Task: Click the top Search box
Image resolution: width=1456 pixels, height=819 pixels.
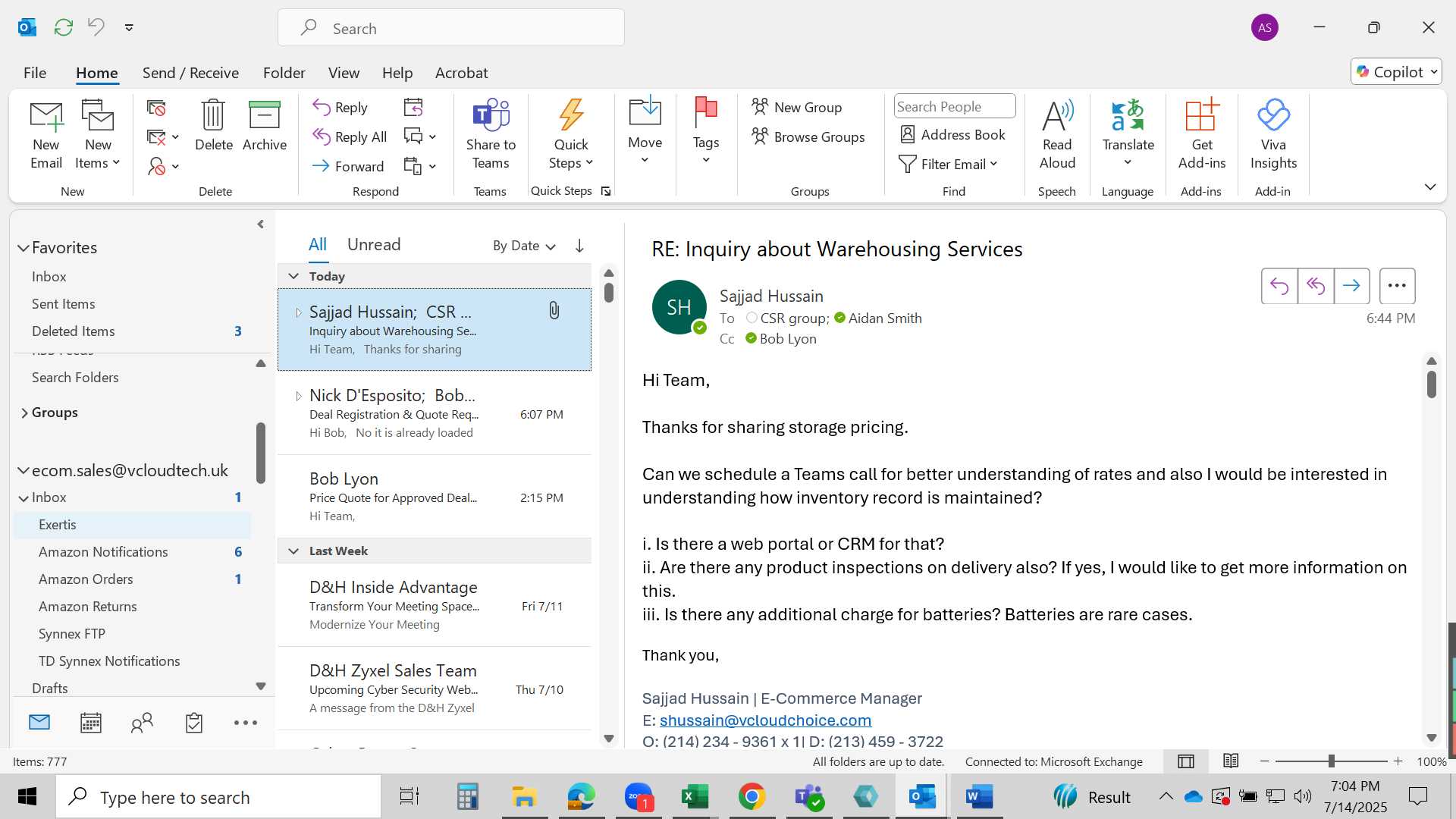Action: (451, 28)
